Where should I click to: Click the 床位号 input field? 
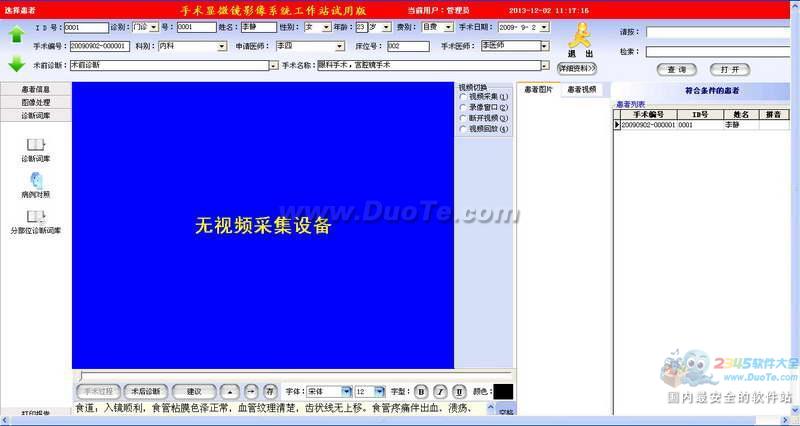pos(408,46)
